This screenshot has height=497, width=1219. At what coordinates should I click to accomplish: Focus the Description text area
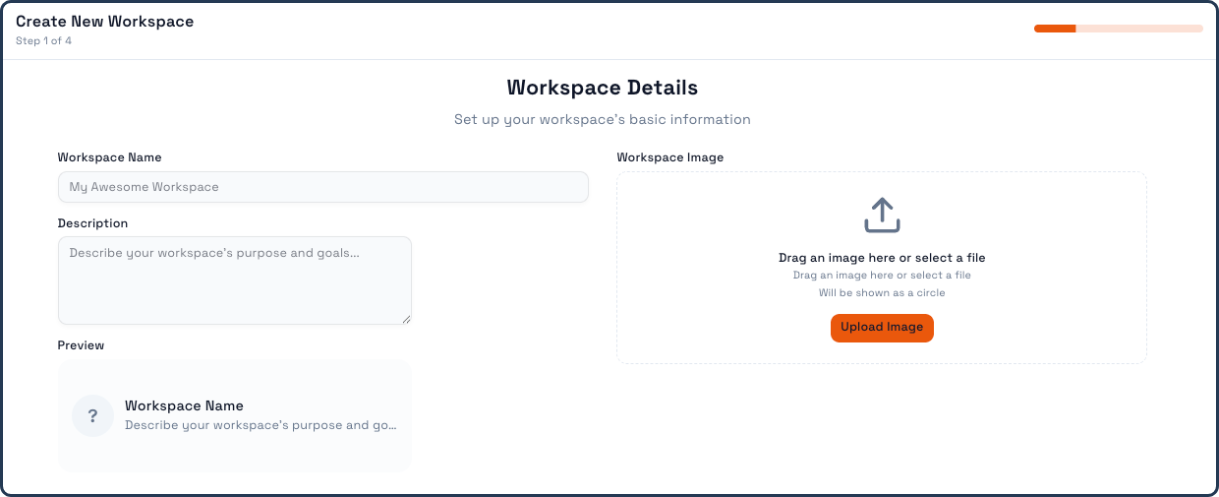point(235,280)
